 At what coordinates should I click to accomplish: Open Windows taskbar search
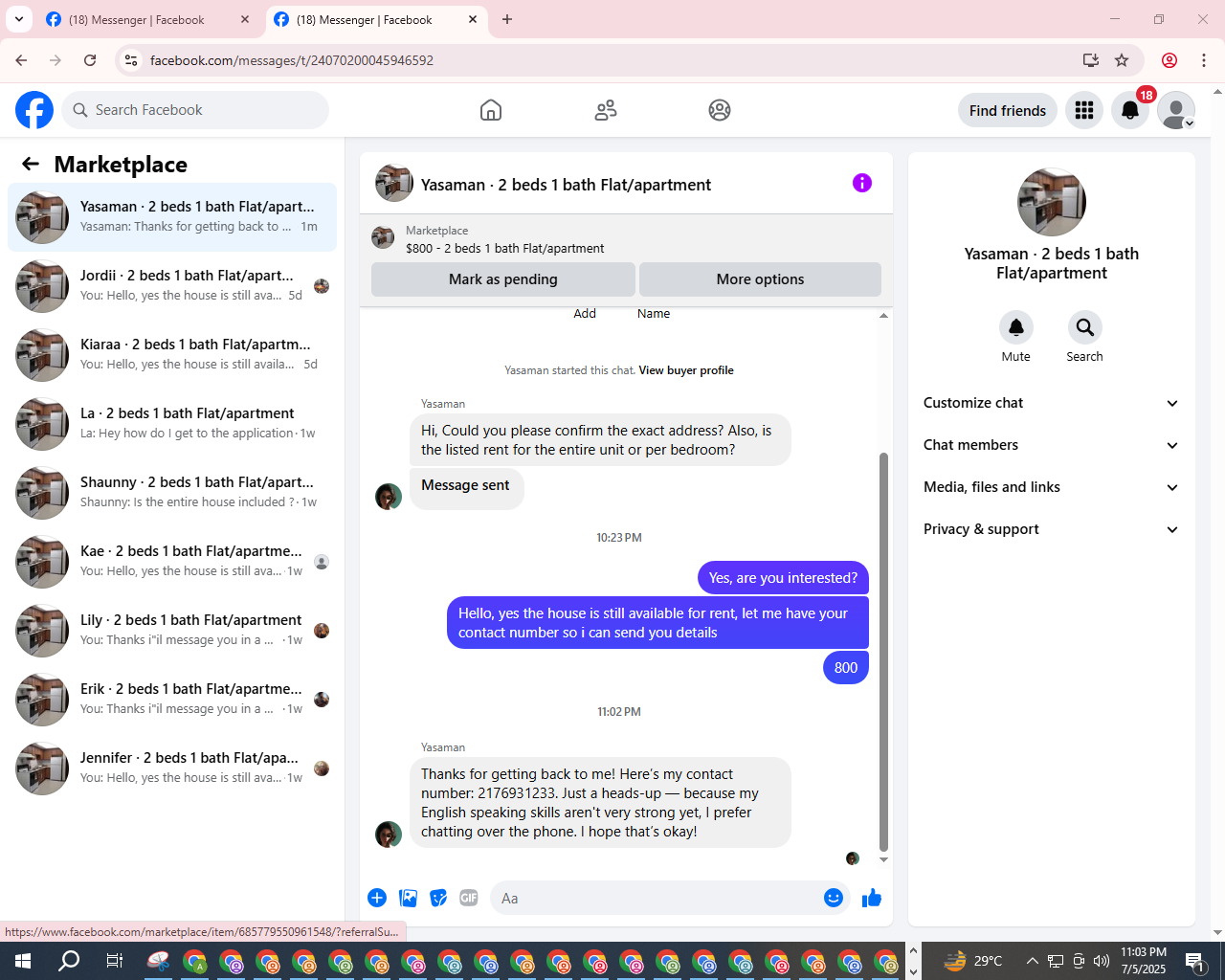(x=69, y=961)
